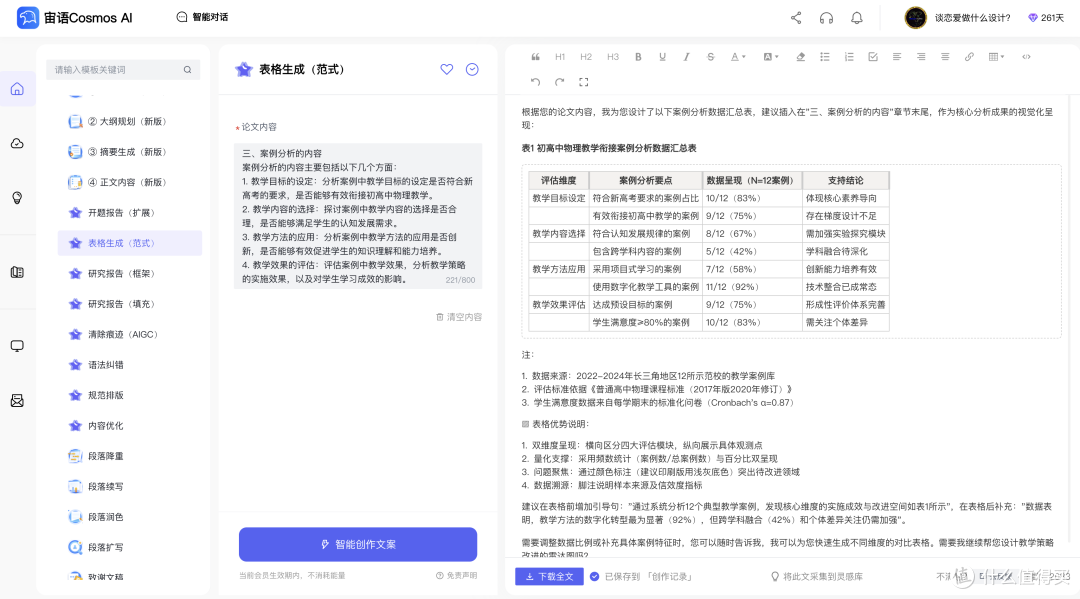1080x599 pixels.
Task: Select 清除痕迹（AIGC） template
Action: click(129, 334)
